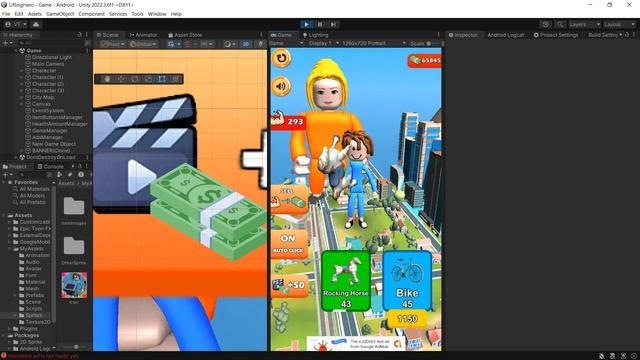Viewport: 640px width, 360px height.
Task: Open the Component menu
Action: coord(91,14)
